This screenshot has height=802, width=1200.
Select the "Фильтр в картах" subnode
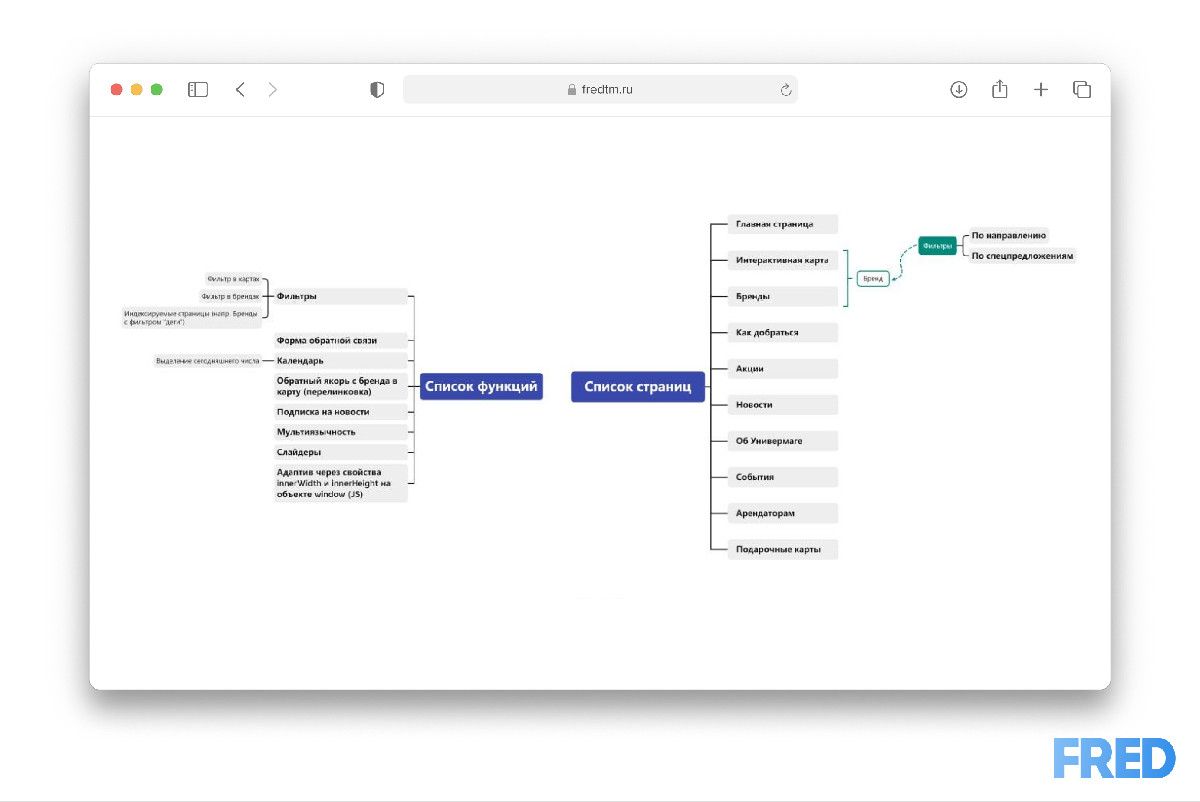click(232, 279)
